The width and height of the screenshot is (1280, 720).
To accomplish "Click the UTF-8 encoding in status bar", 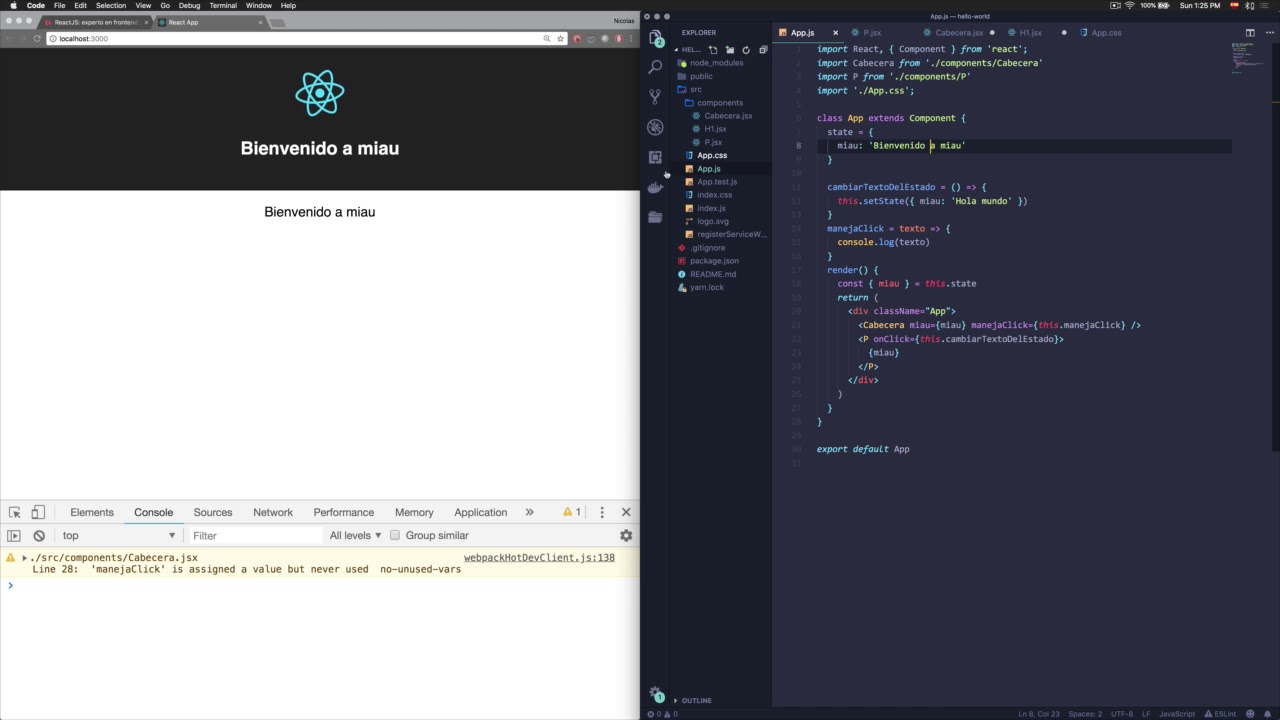I will (1121, 714).
